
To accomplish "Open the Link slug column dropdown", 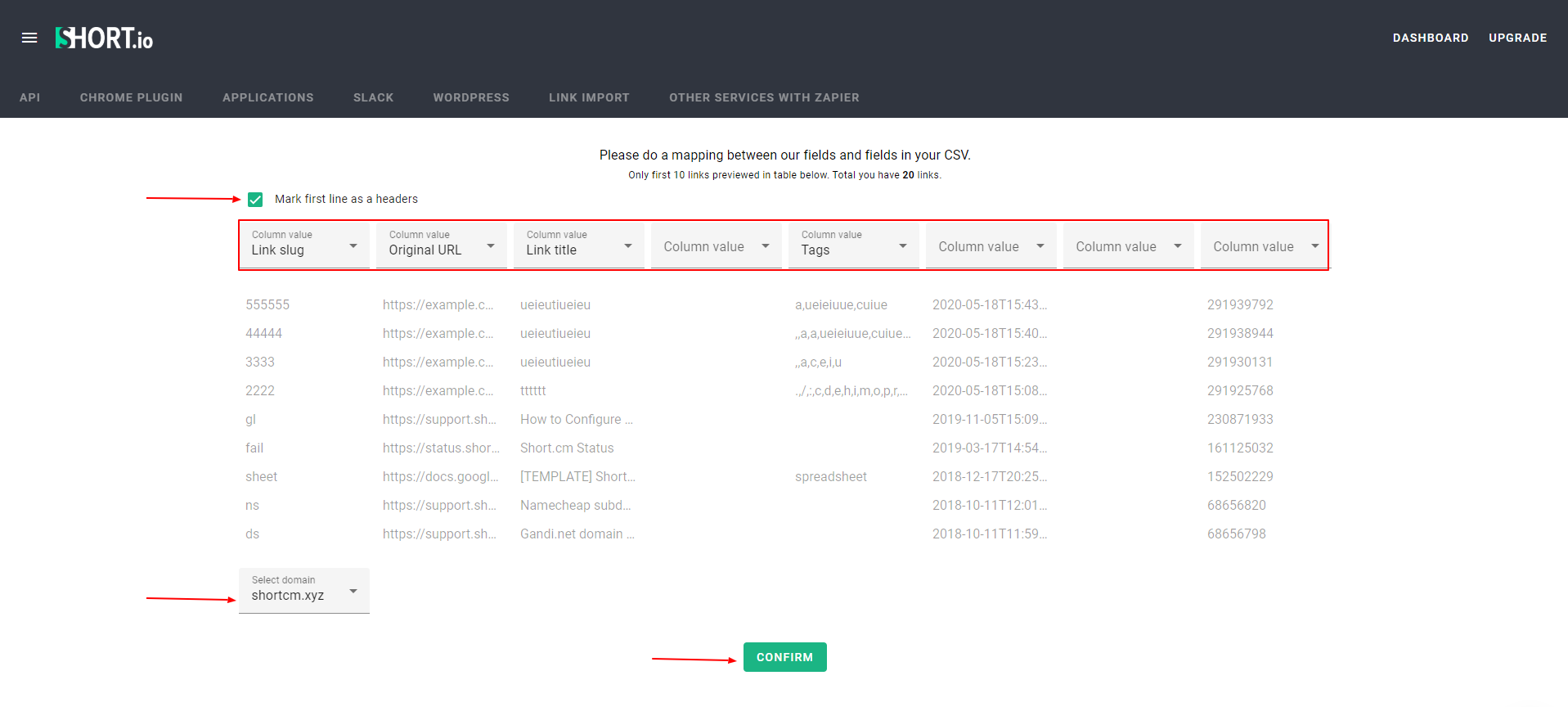I will [x=304, y=245].
